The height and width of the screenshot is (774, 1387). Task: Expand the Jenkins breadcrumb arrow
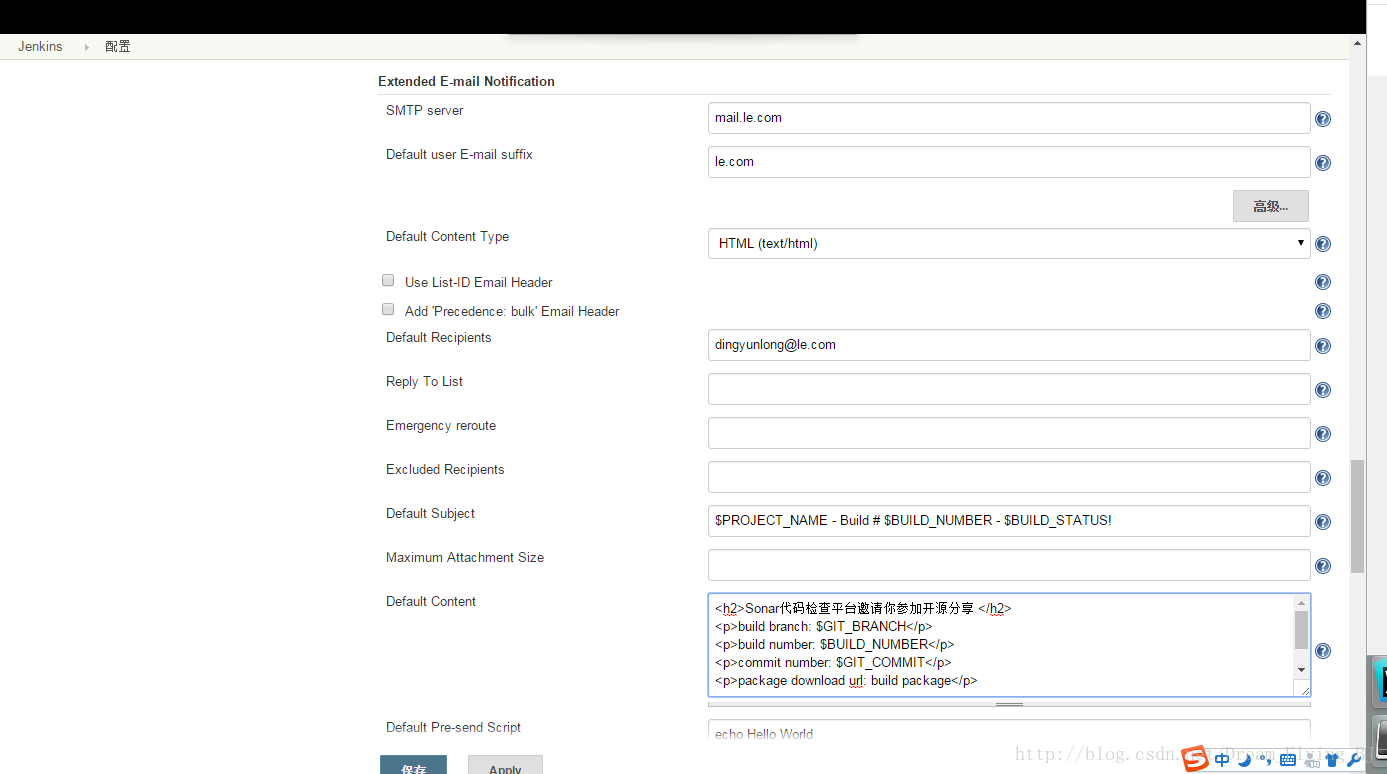click(86, 47)
